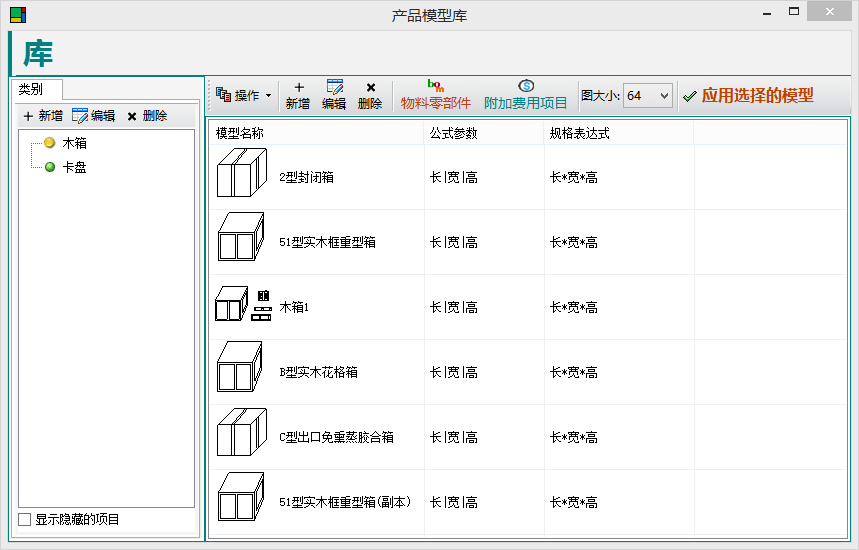Click the 操作 toolbar icon

click(224, 95)
